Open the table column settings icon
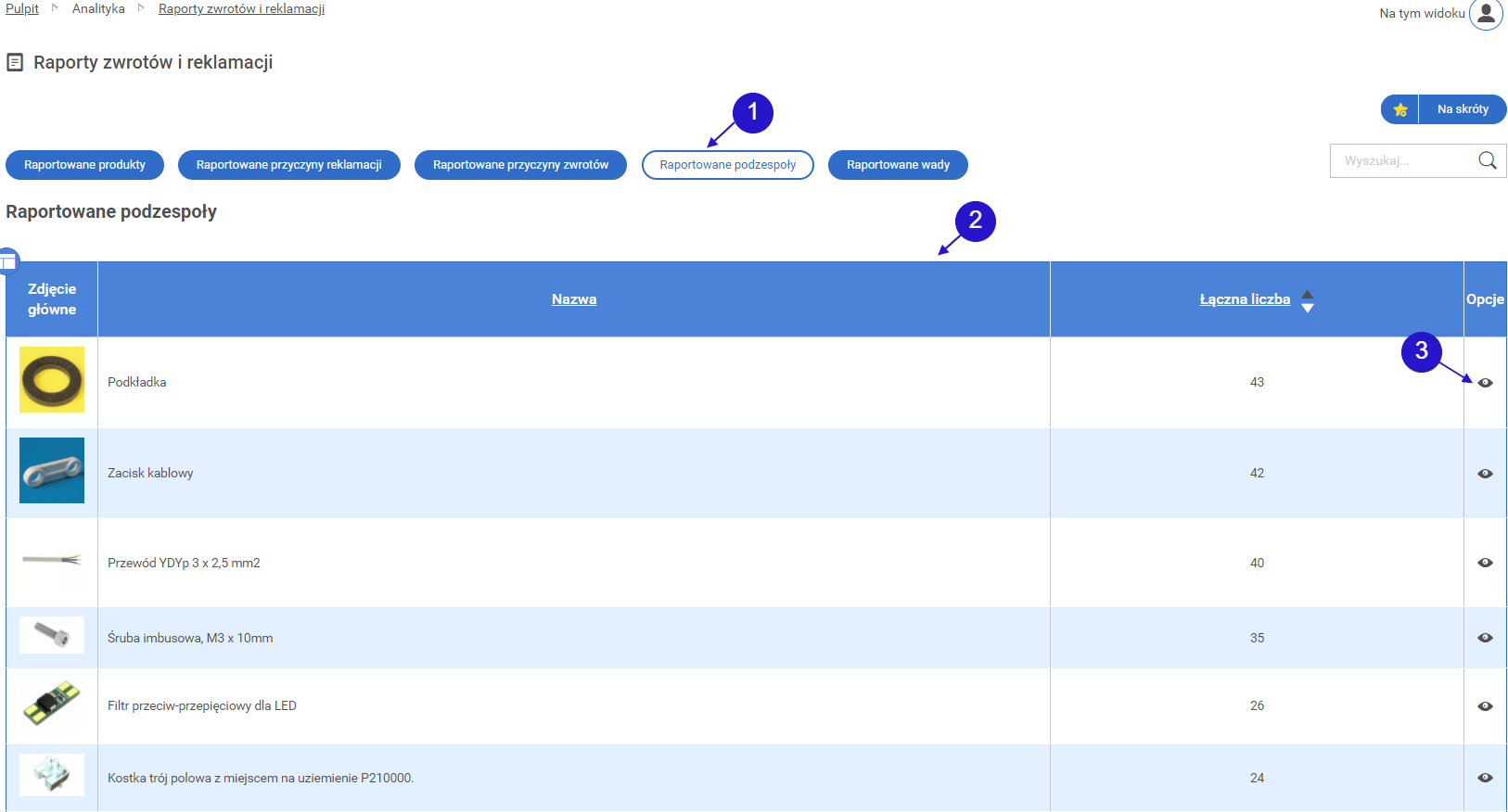Image resolution: width=1508 pixels, height=812 pixels. pos(7,261)
